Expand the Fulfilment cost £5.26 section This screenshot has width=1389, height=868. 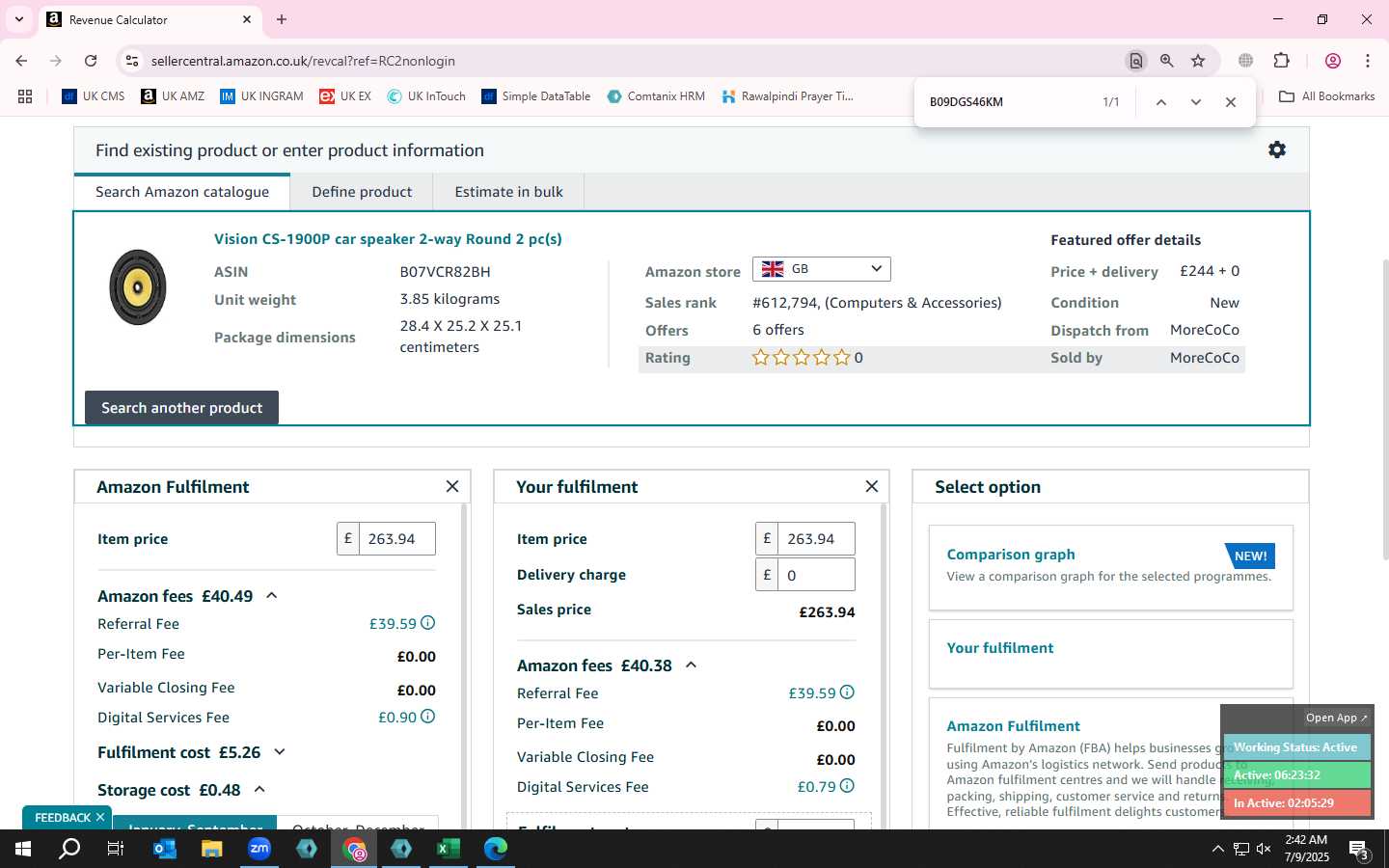click(x=280, y=752)
